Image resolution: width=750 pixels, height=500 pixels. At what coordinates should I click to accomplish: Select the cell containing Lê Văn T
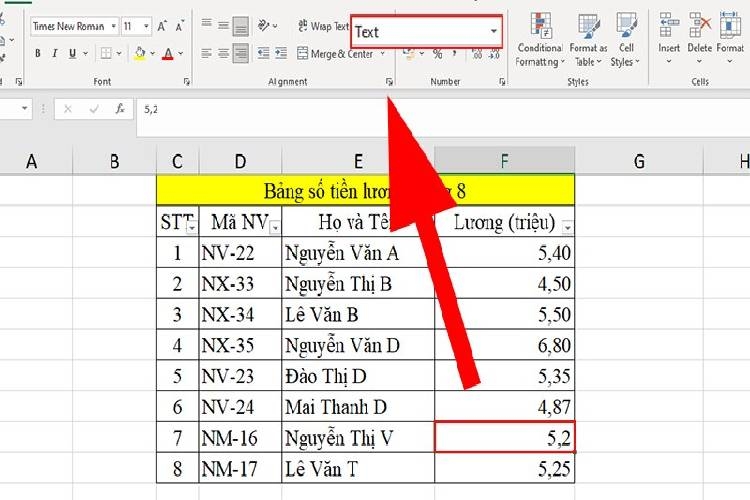[358, 468]
